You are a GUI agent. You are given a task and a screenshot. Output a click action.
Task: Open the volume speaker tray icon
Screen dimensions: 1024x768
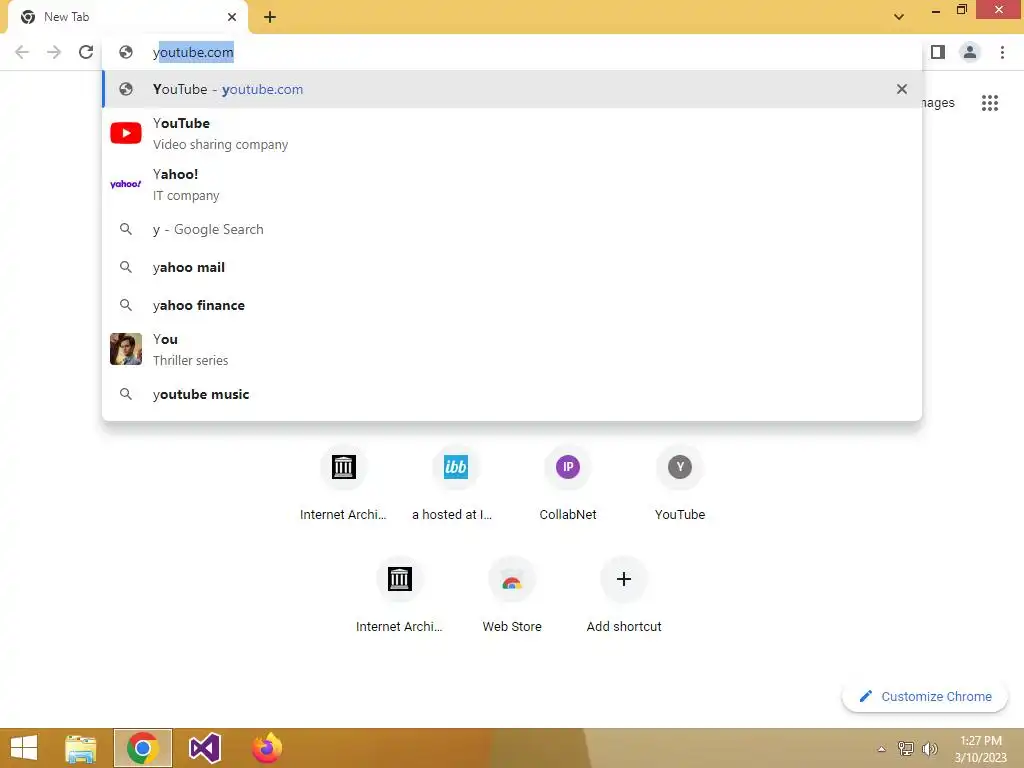pyautogui.click(x=929, y=748)
